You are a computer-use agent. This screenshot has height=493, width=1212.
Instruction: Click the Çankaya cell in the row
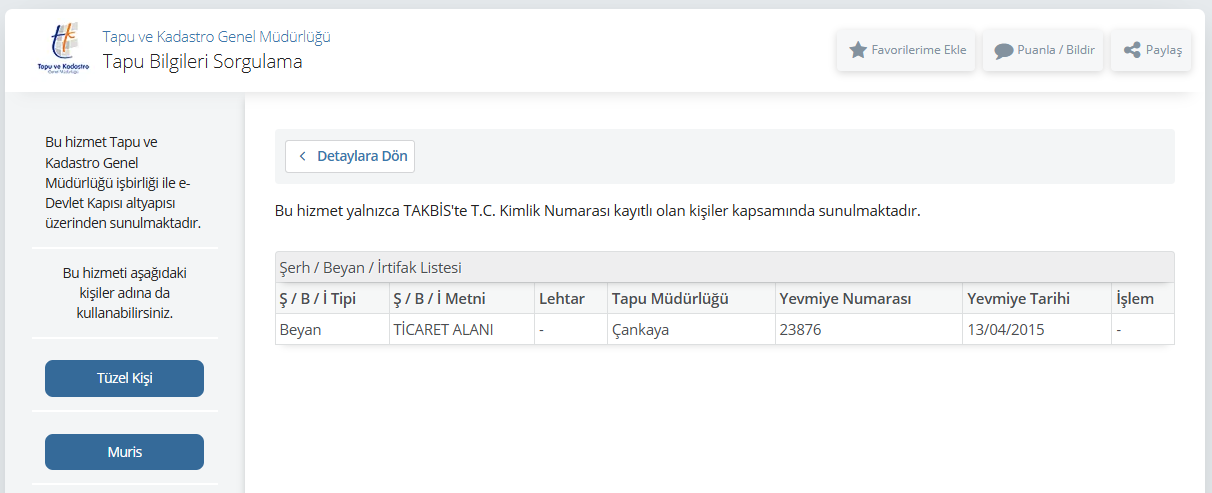pos(640,330)
